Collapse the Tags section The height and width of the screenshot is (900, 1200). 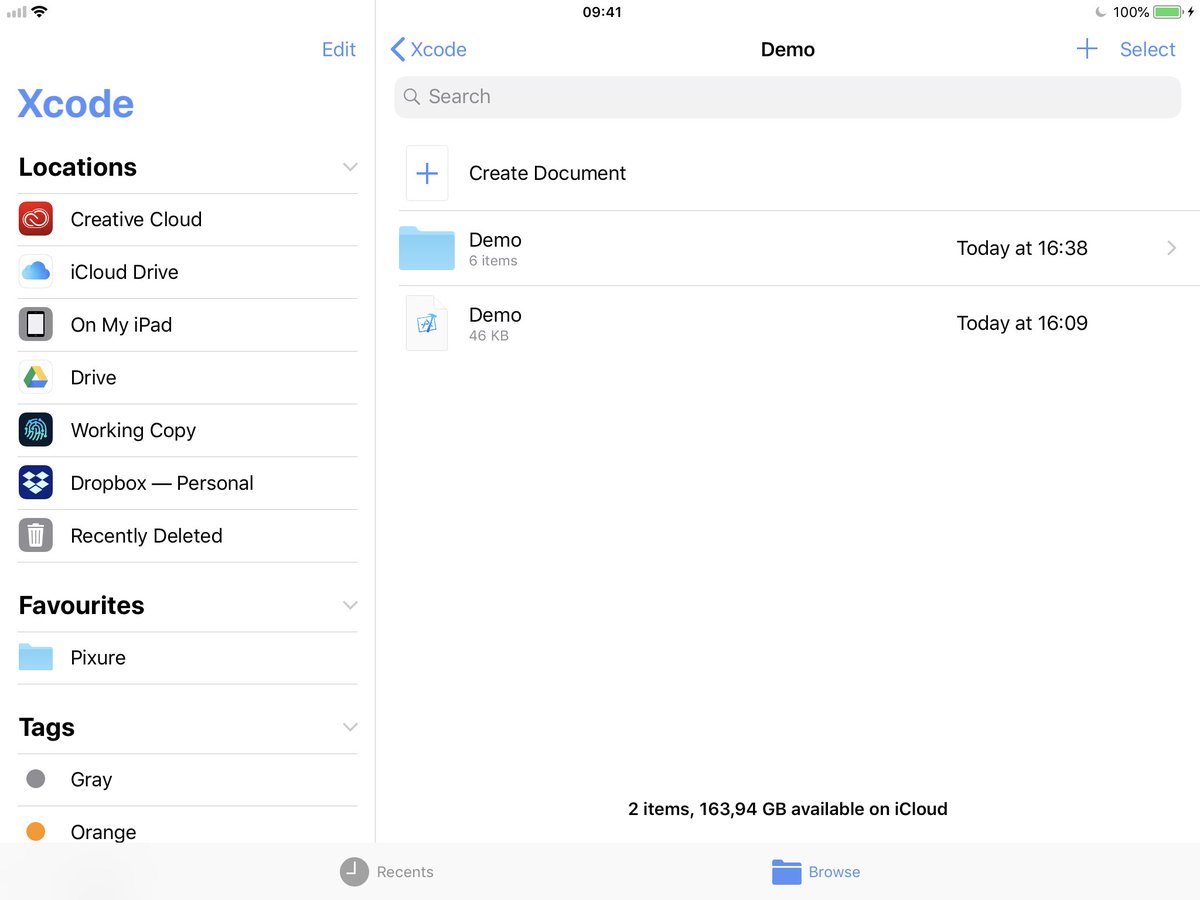pos(350,727)
